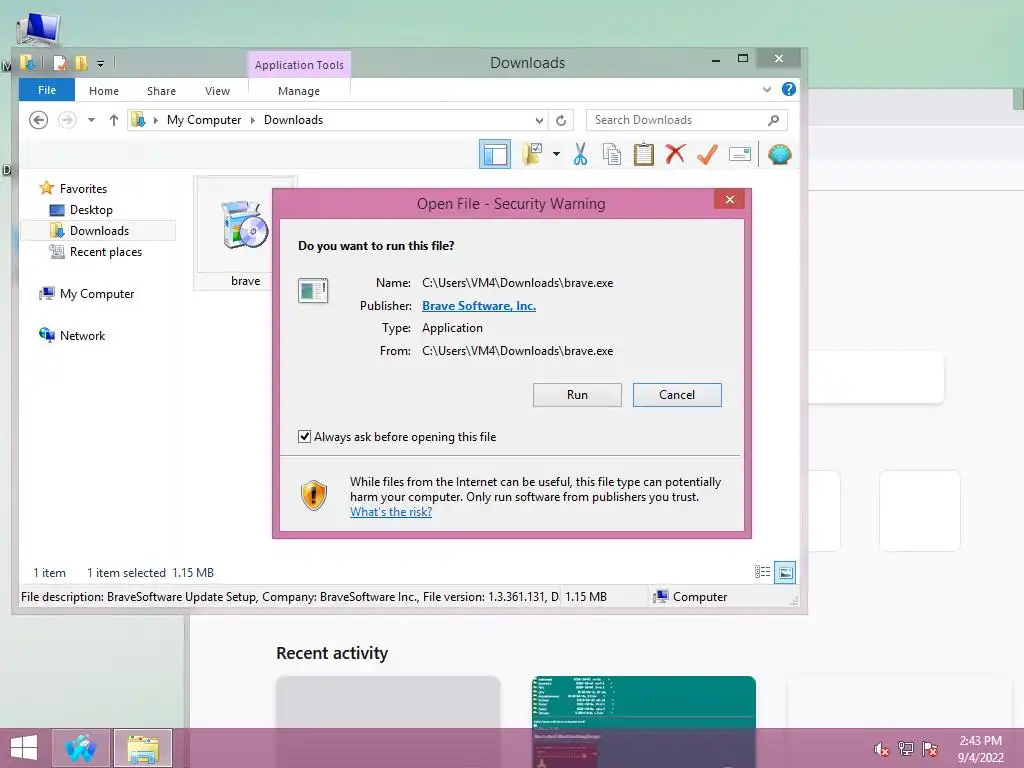
Task: Select Recent places in the navigation pane
Action: tap(105, 252)
